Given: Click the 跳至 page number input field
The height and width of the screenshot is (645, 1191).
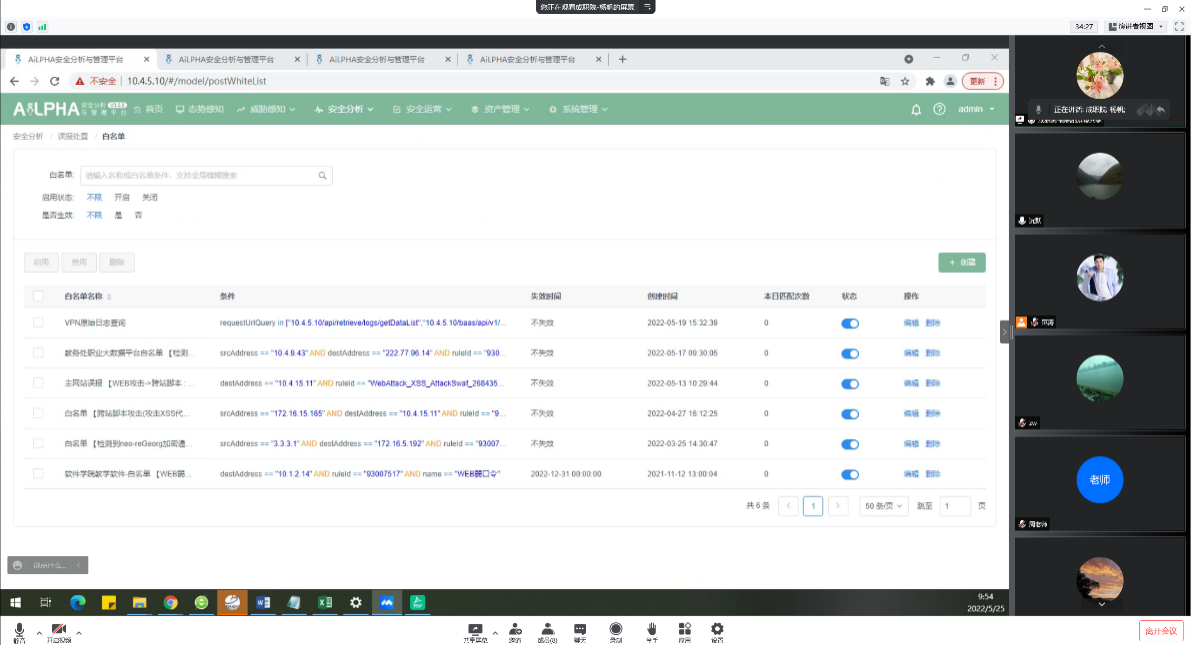Looking at the screenshot, I should [x=954, y=506].
